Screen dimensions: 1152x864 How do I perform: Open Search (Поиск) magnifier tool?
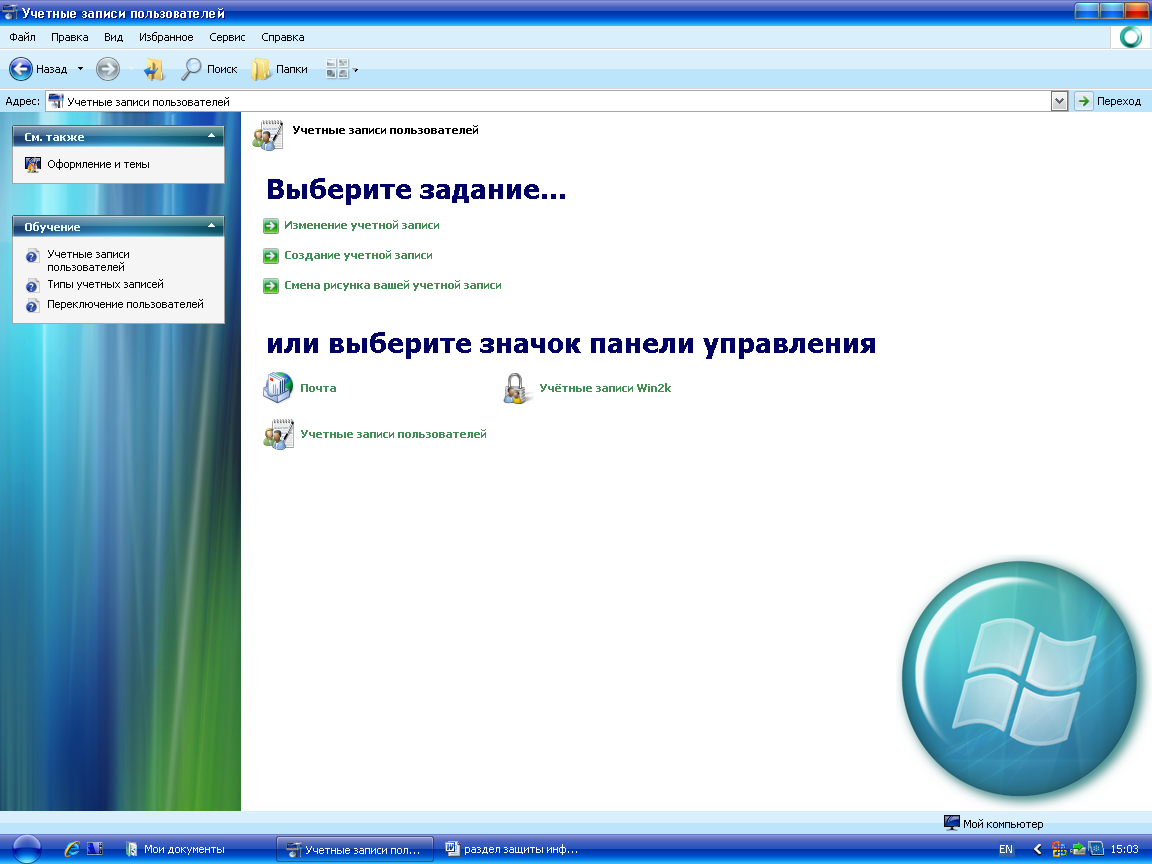(209, 69)
